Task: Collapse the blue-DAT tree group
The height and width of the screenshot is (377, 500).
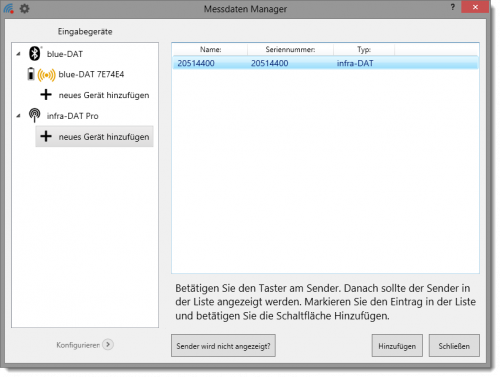Action: 19,54
